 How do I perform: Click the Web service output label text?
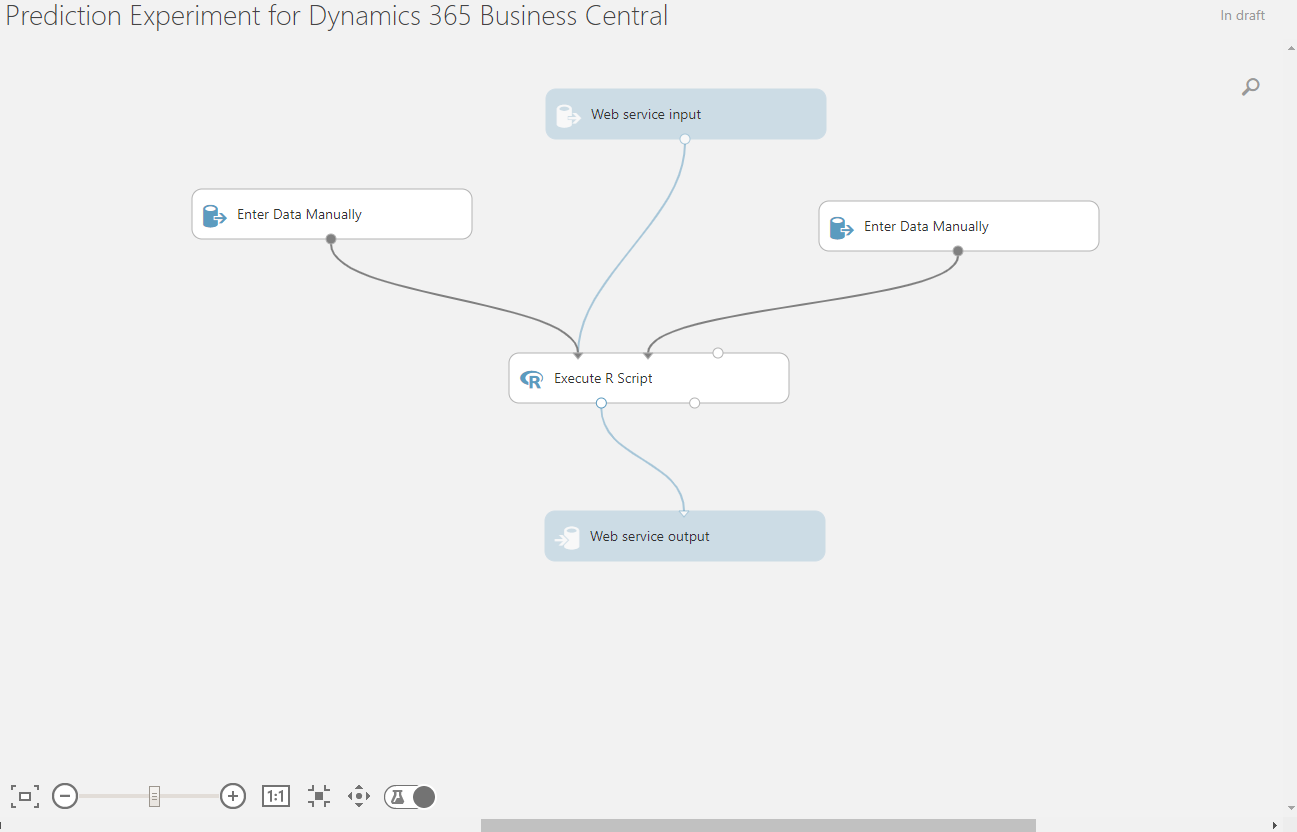(650, 536)
